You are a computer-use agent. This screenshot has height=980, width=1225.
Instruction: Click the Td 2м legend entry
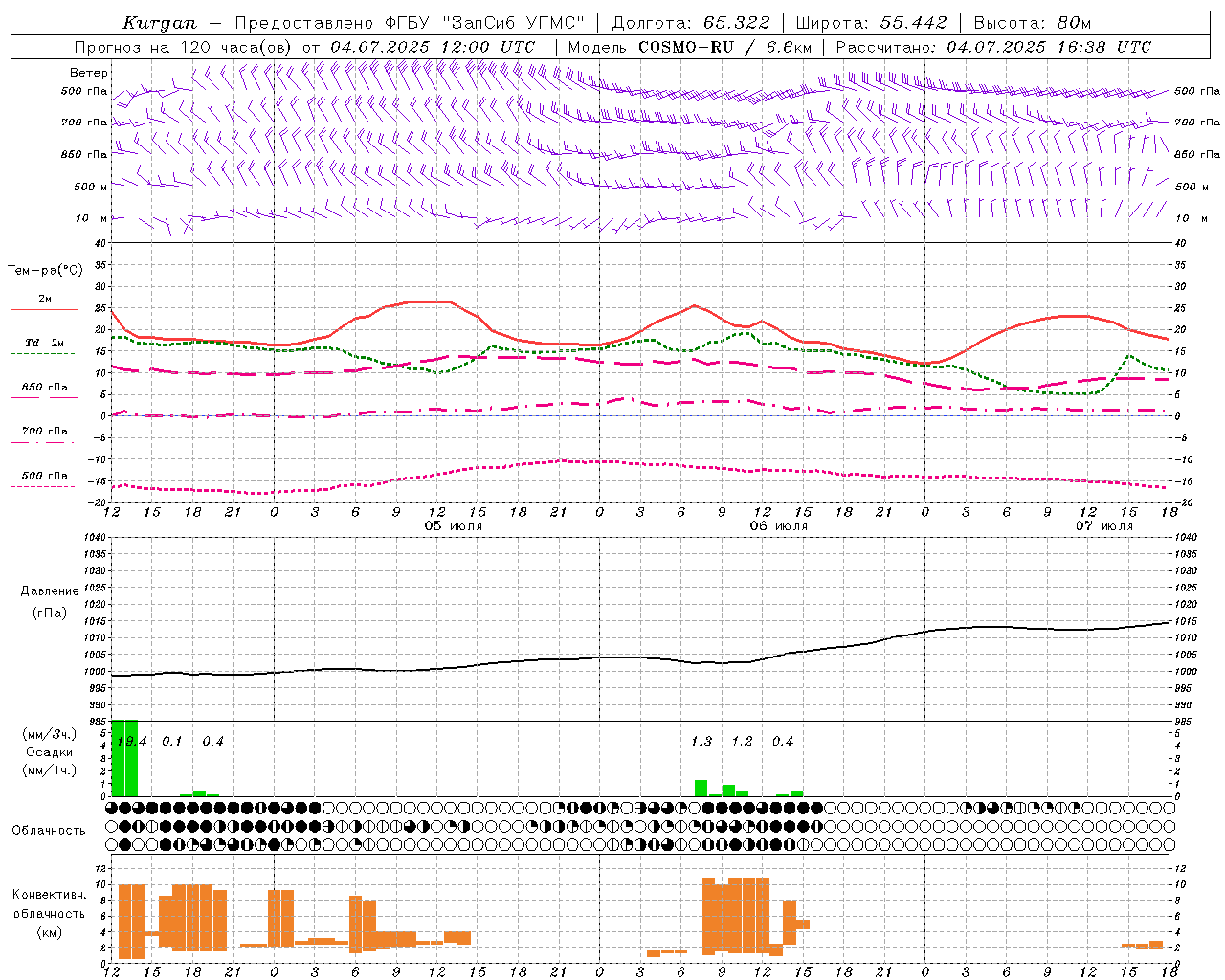44,343
